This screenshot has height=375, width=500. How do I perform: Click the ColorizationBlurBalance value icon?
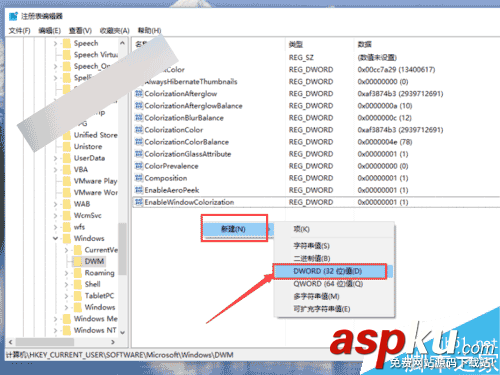click(139, 117)
